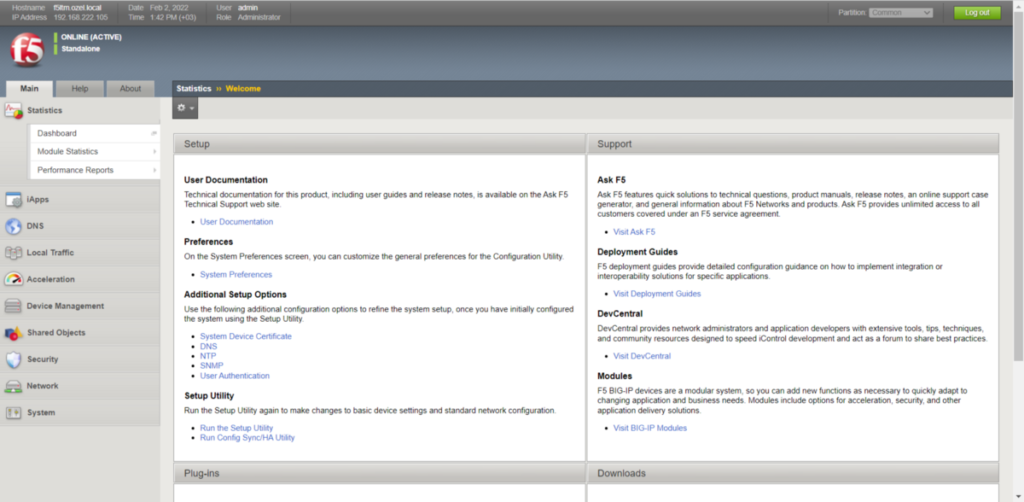Viewport: 1024px width, 502px height.
Task: Open the NTP setup link
Action: (x=208, y=356)
